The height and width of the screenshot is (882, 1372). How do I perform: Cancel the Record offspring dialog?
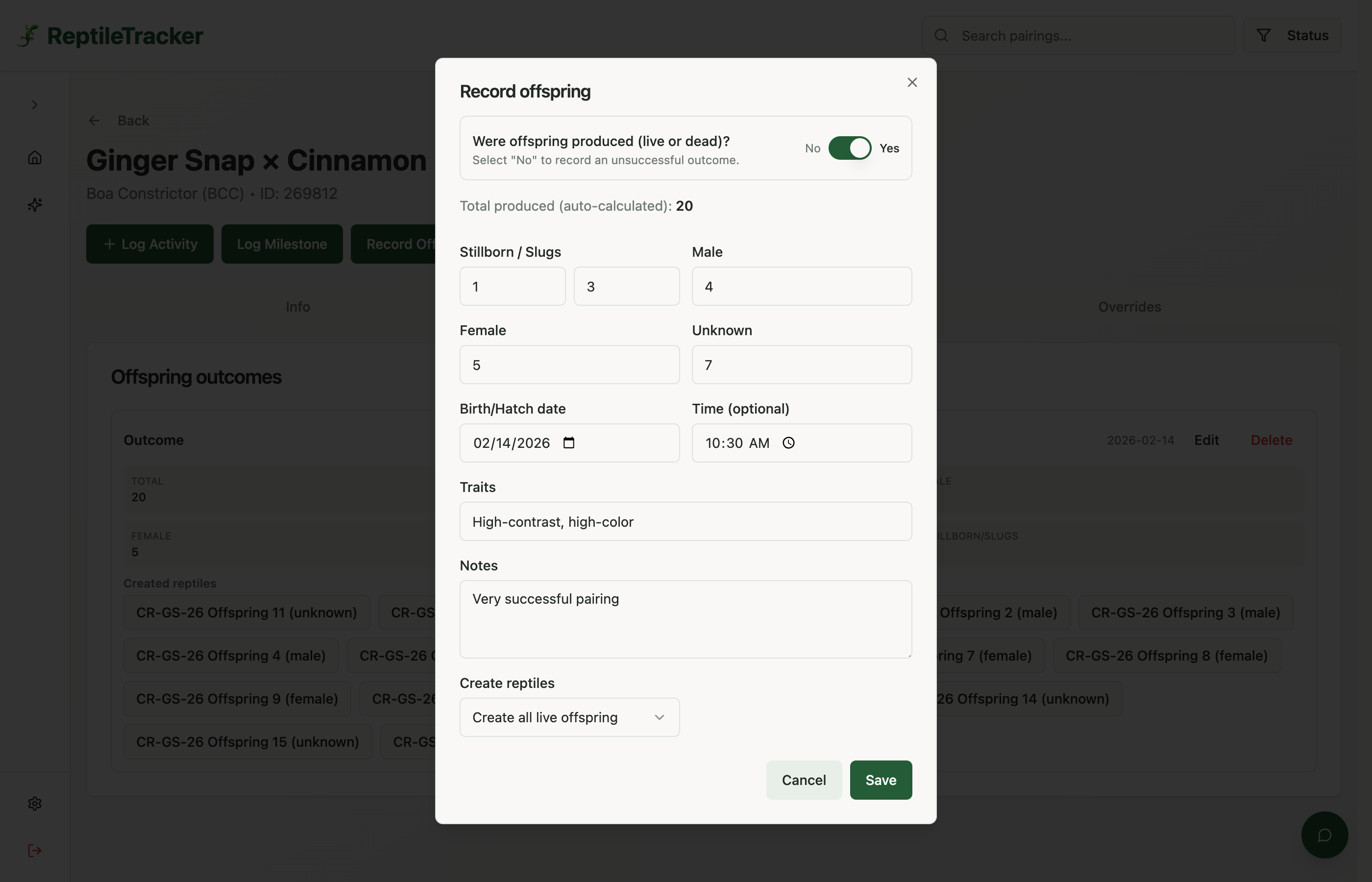click(x=804, y=780)
